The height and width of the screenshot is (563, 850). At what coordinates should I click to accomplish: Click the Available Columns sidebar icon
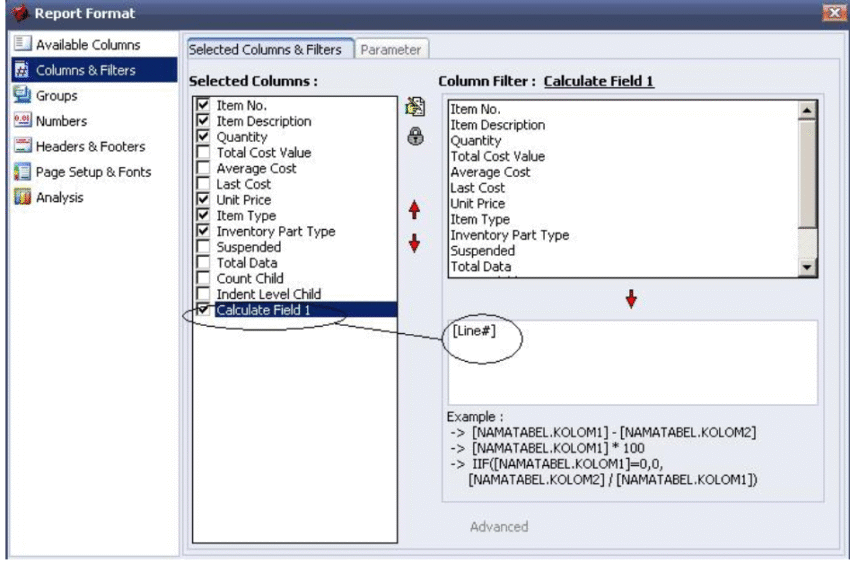[x=22, y=44]
